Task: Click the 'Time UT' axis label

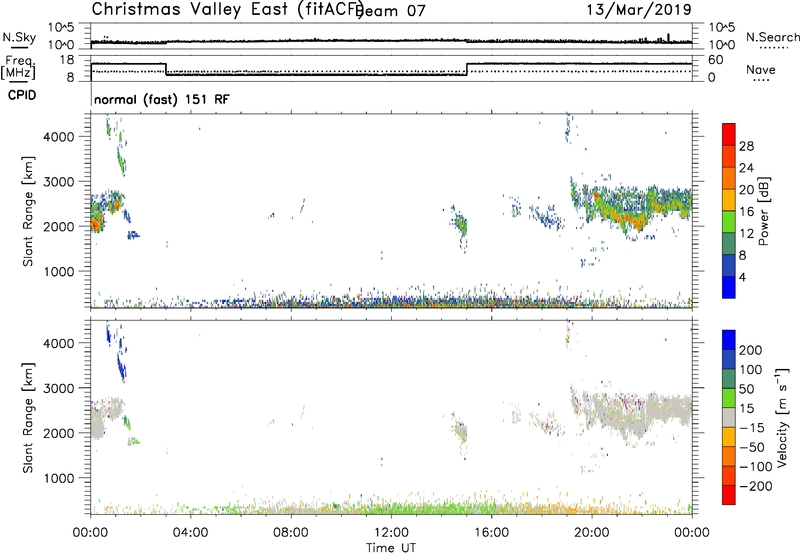Action: (391, 548)
